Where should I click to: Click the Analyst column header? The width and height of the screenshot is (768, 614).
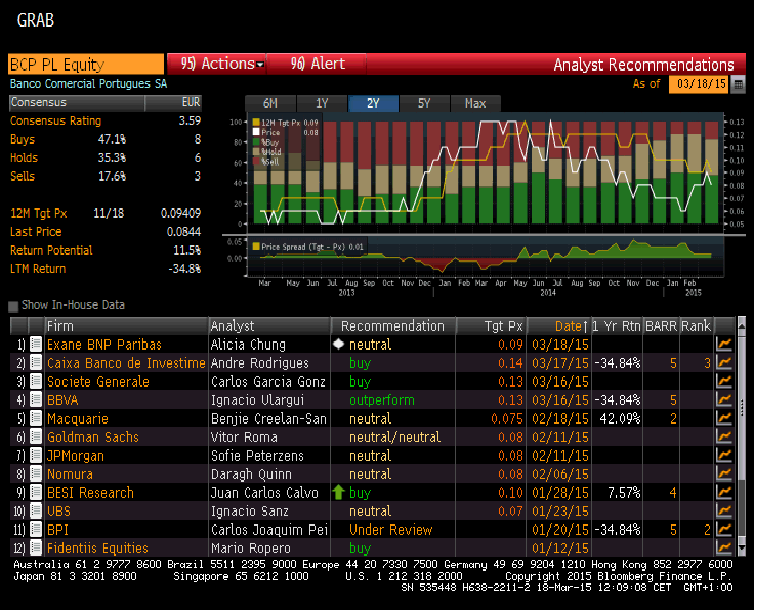(269, 326)
